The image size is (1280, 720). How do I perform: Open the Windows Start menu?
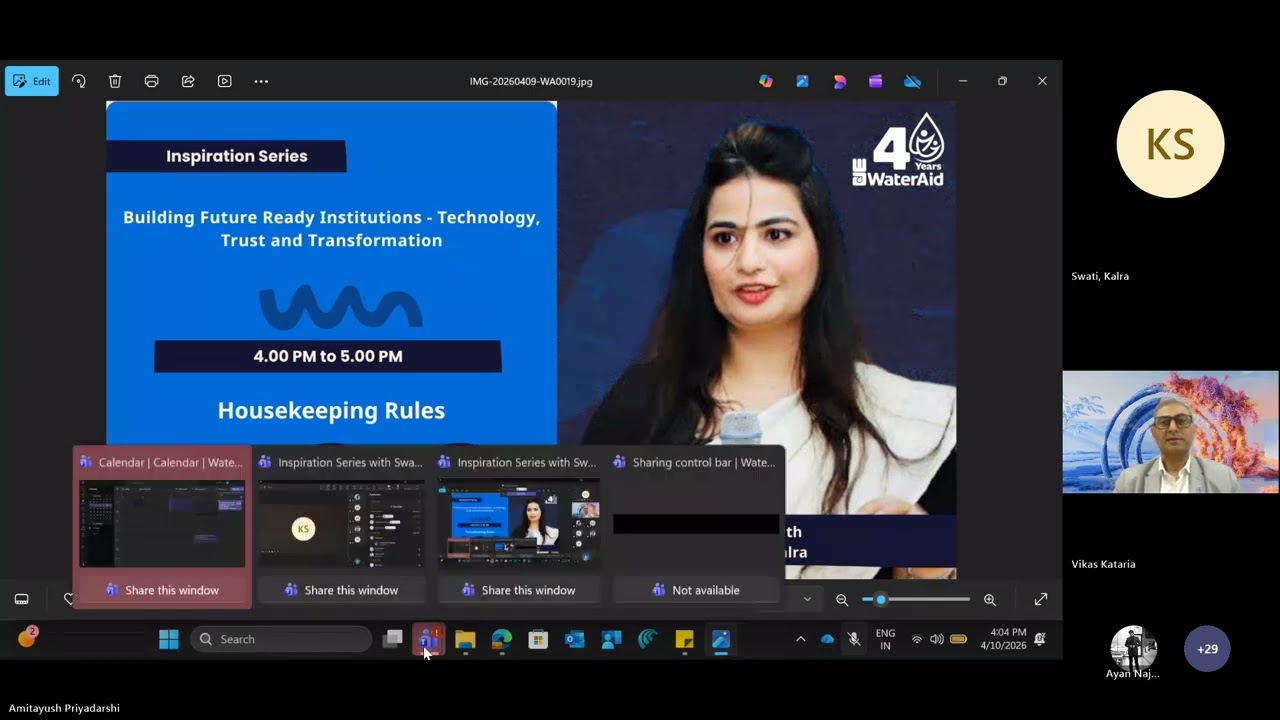169,639
